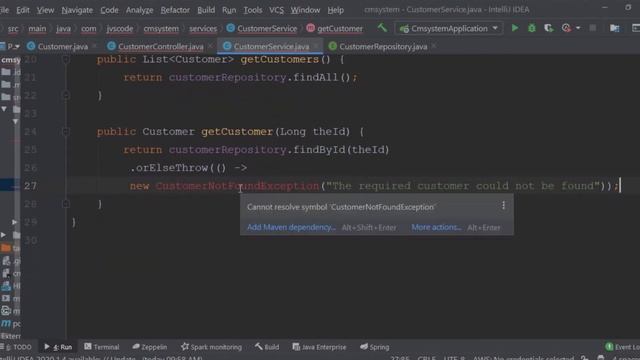Open the Spark monitoring tool window

(211, 347)
